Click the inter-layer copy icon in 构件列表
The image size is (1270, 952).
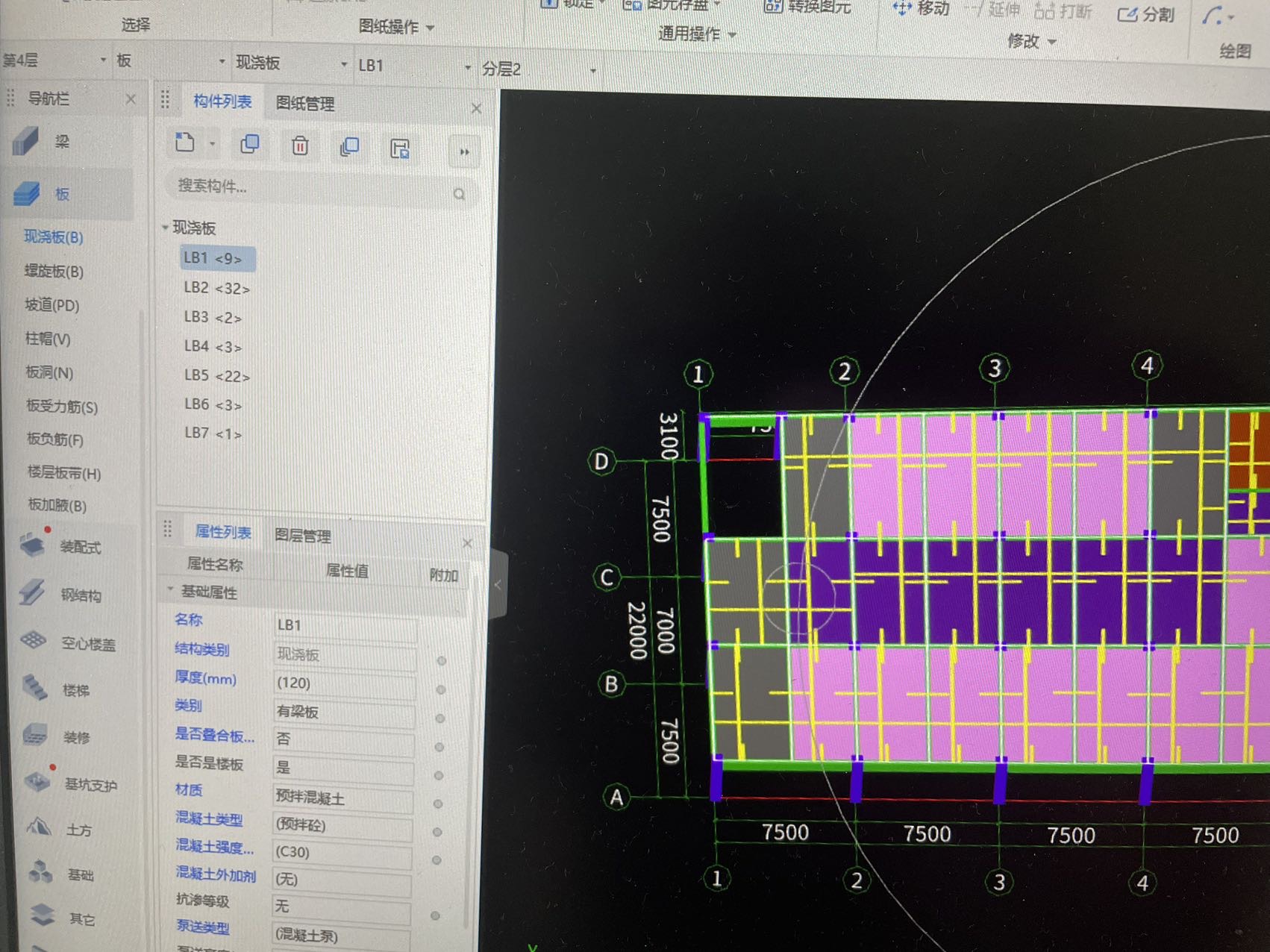(x=349, y=147)
